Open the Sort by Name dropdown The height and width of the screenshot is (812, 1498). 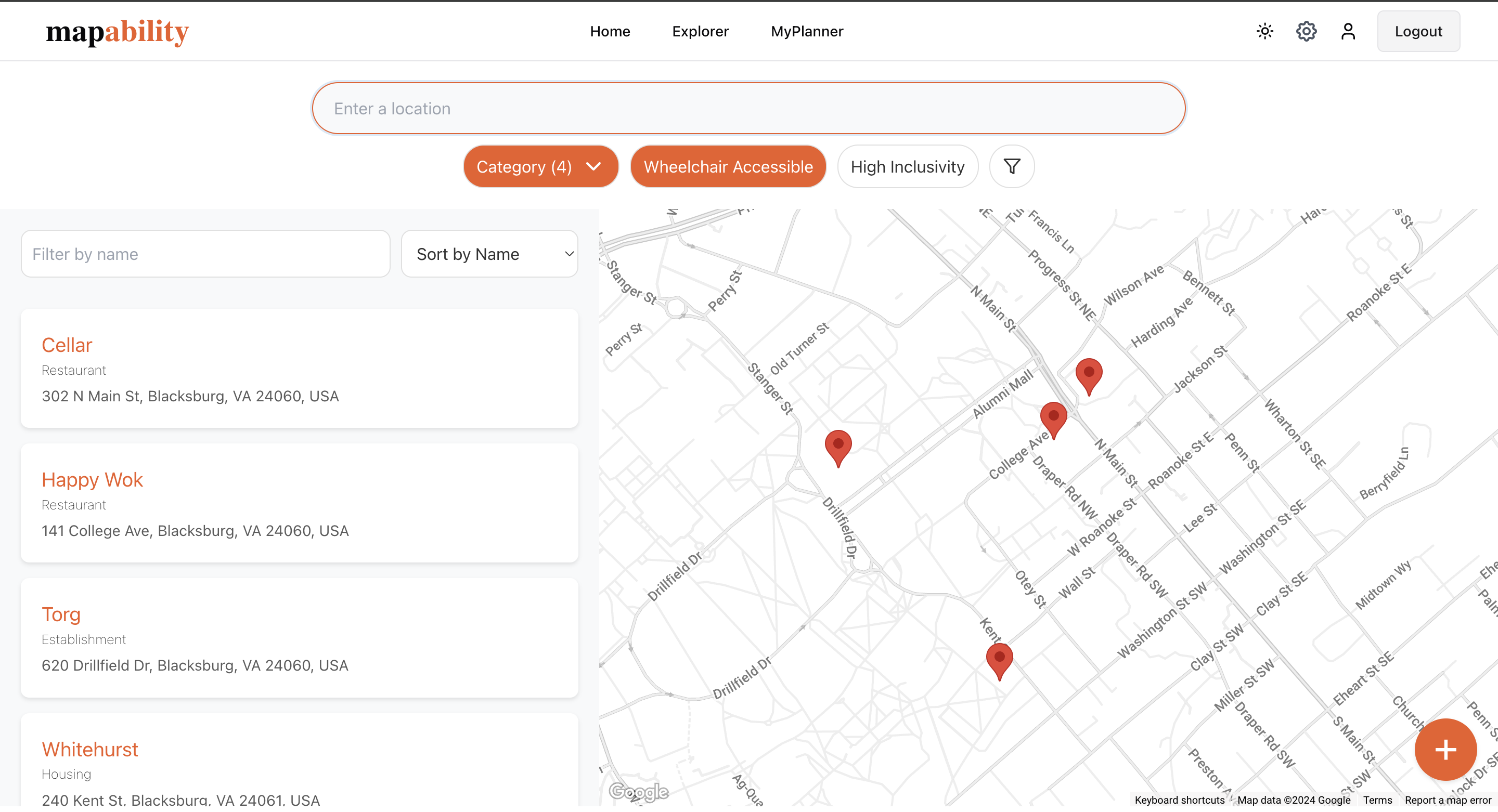pyautogui.click(x=489, y=254)
